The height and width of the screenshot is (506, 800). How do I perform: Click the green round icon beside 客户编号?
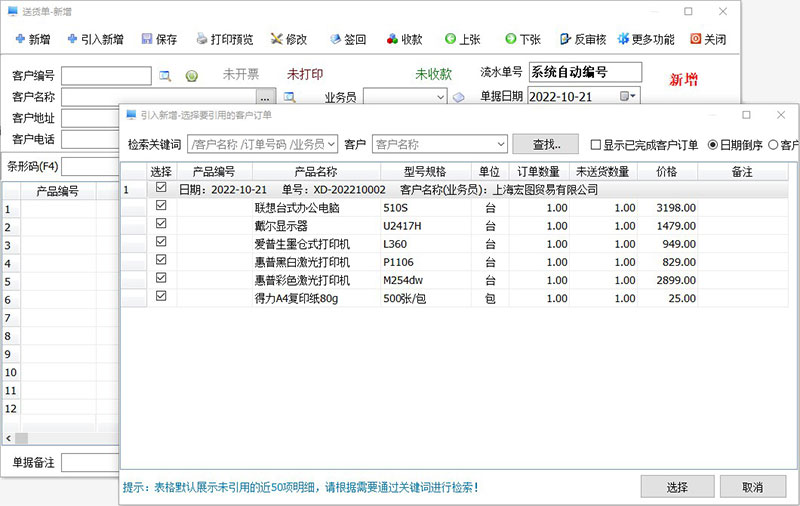pos(191,76)
